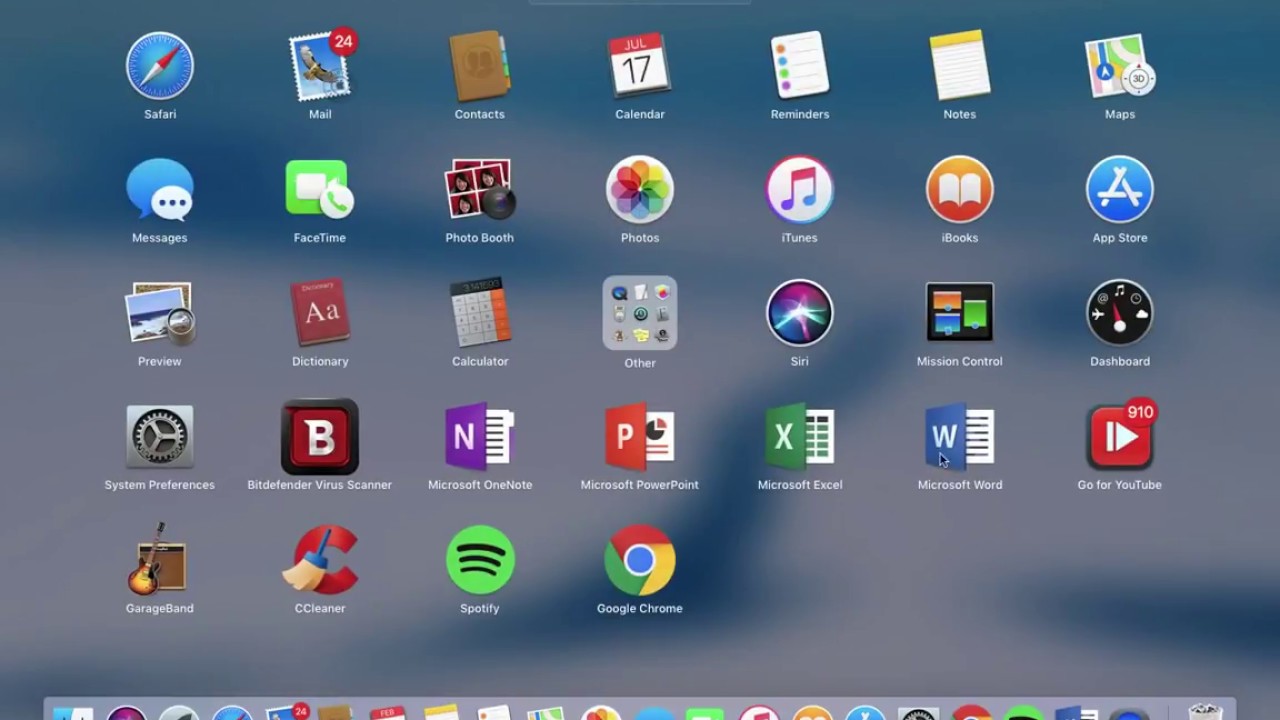
Task: Open the Messages app
Action: click(x=160, y=190)
